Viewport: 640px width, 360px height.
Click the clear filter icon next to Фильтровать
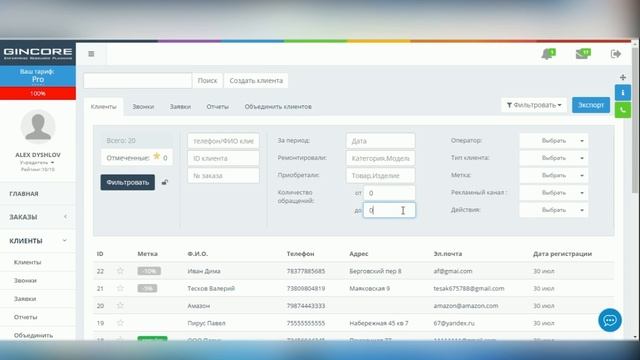(165, 182)
